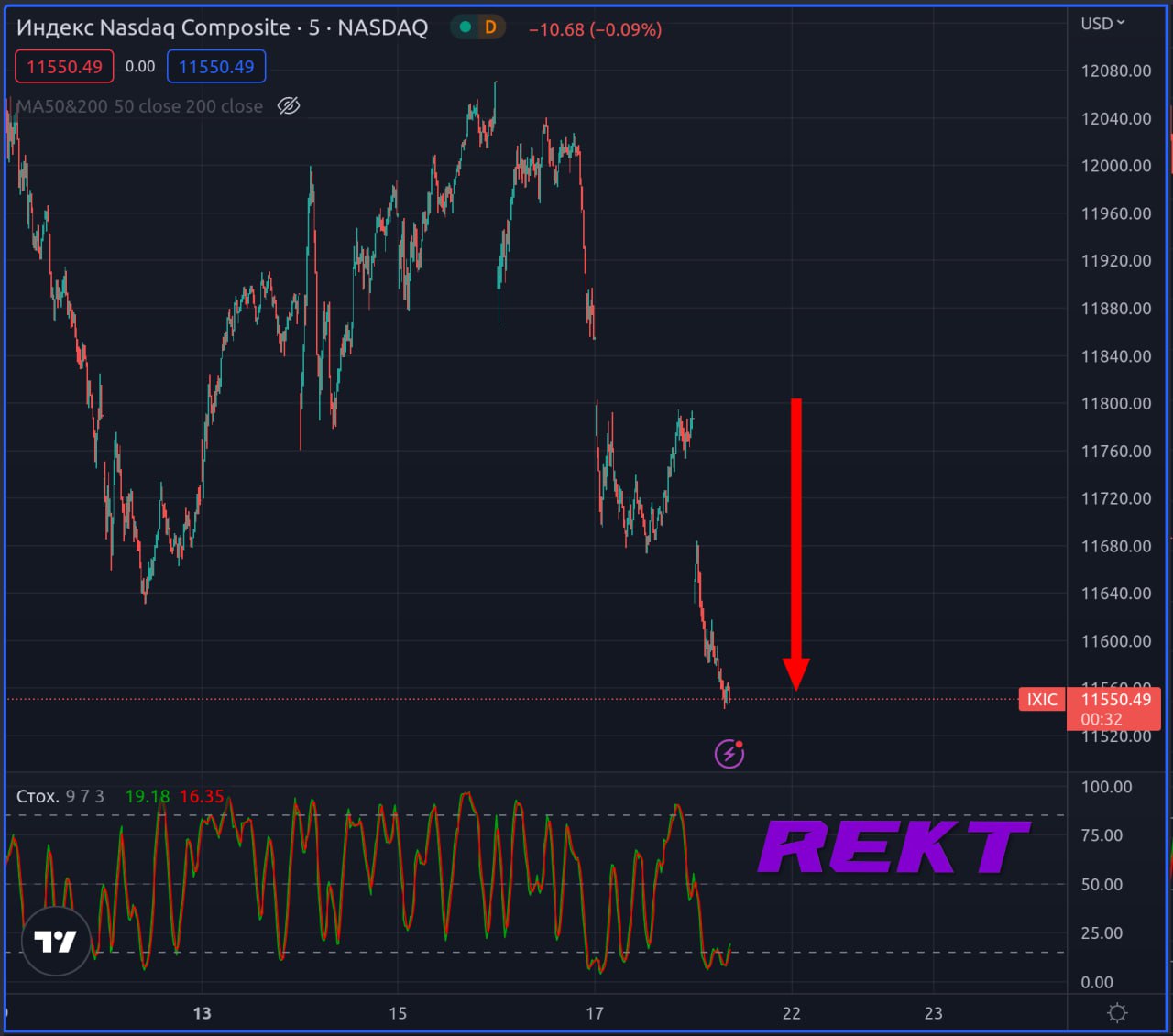The width and height of the screenshot is (1173, 1036).
Task: Click the orange D data badge
Action: point(490,27)
